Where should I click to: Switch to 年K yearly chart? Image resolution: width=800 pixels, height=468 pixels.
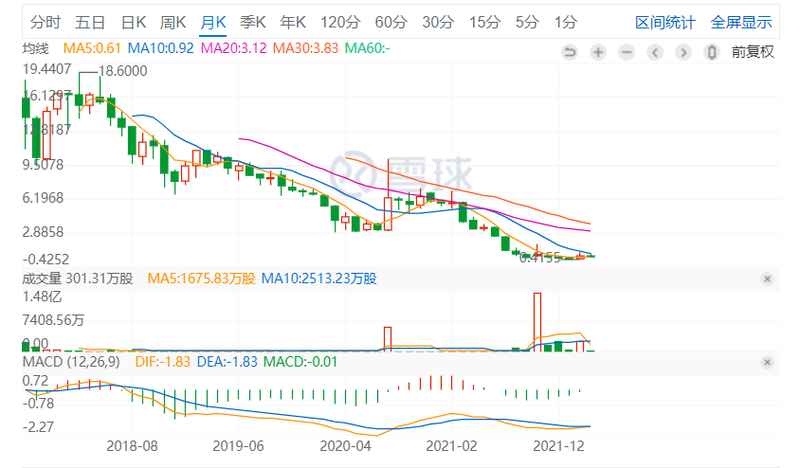point(293,22)
